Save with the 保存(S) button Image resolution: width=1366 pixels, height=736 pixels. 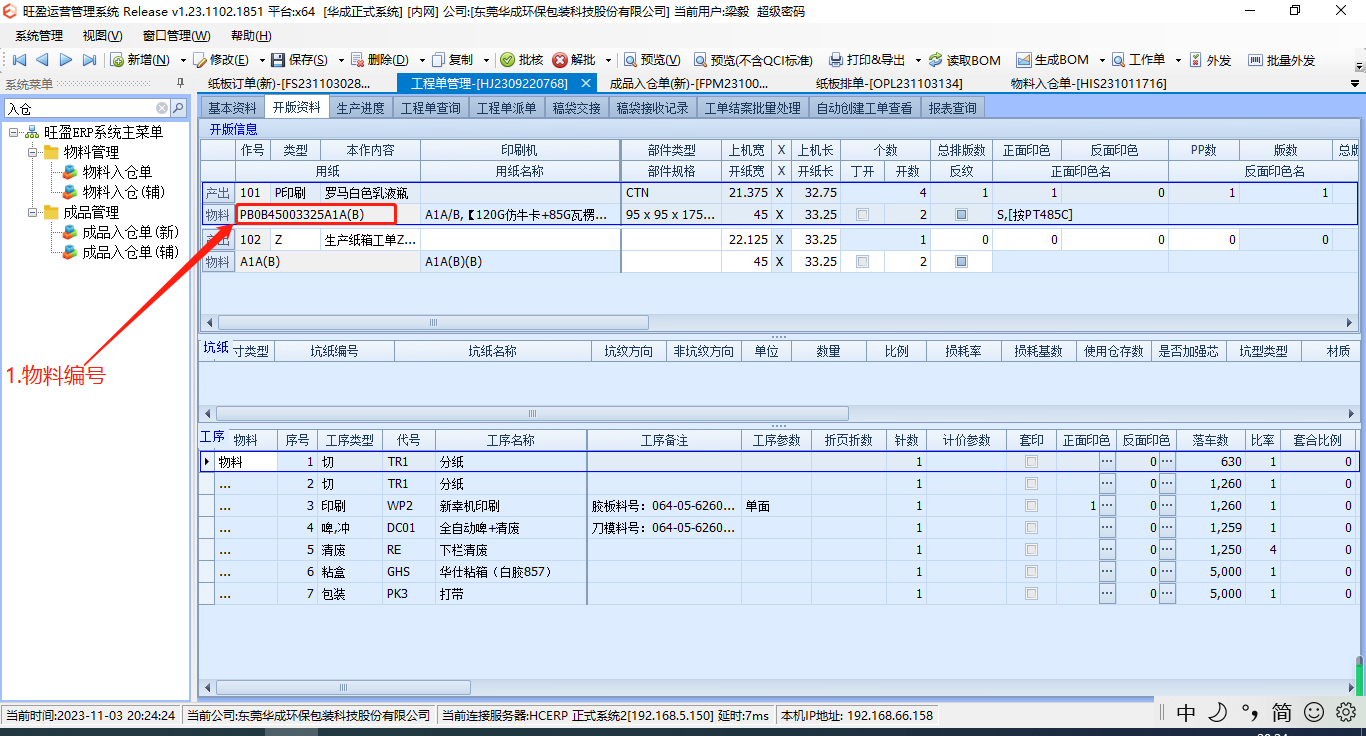[300, 60]
